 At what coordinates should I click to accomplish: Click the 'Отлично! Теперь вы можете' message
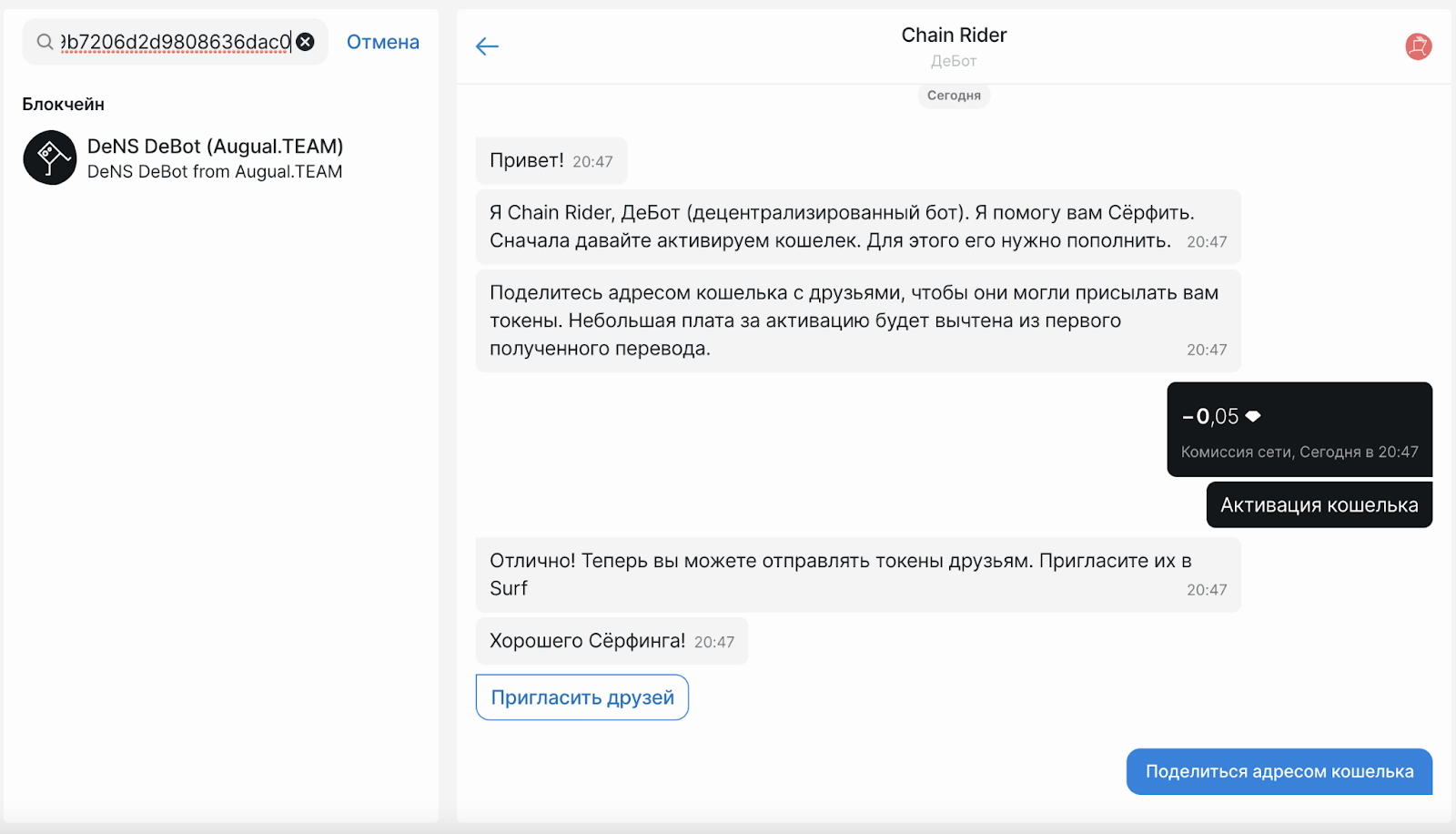[x=858, y=575]
